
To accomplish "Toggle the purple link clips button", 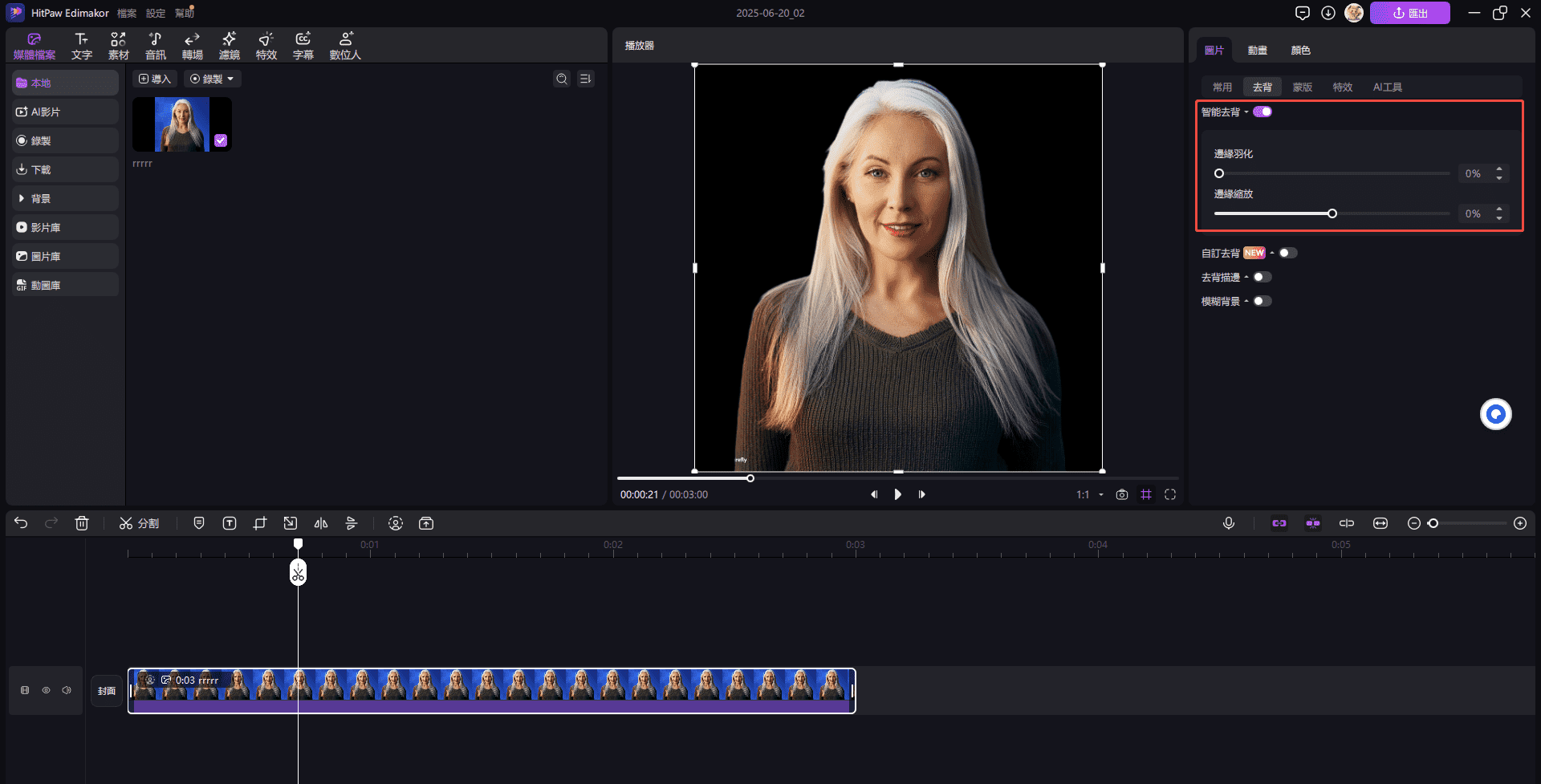I will [x=1279, y=523].
